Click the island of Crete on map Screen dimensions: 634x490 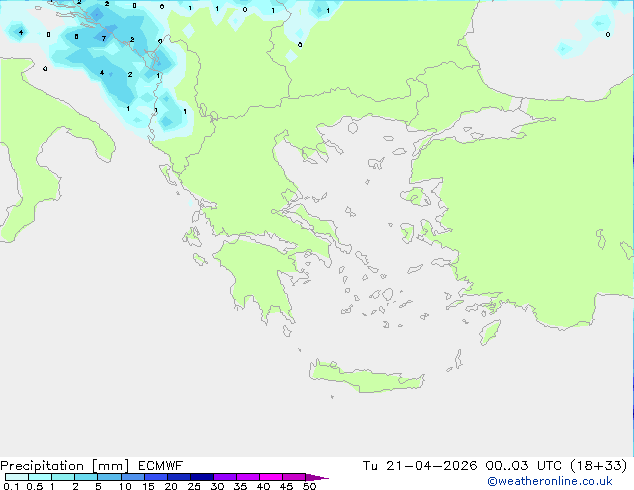pos(366,376)
